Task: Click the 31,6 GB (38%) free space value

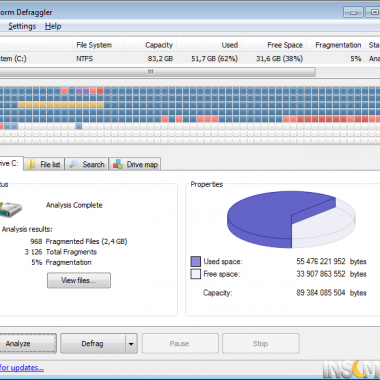Action: (x=280, y=59)
